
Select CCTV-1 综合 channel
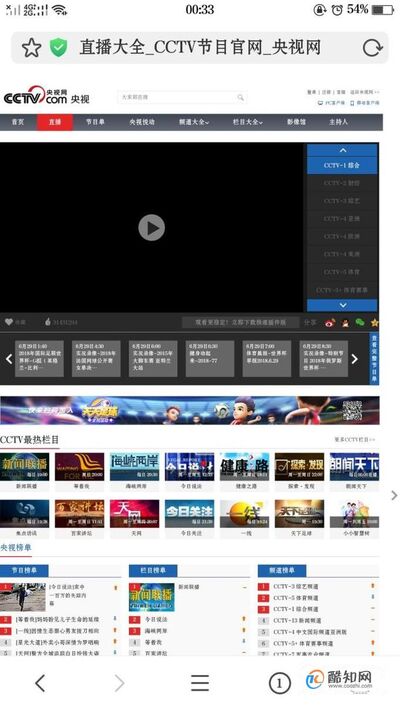342,166
